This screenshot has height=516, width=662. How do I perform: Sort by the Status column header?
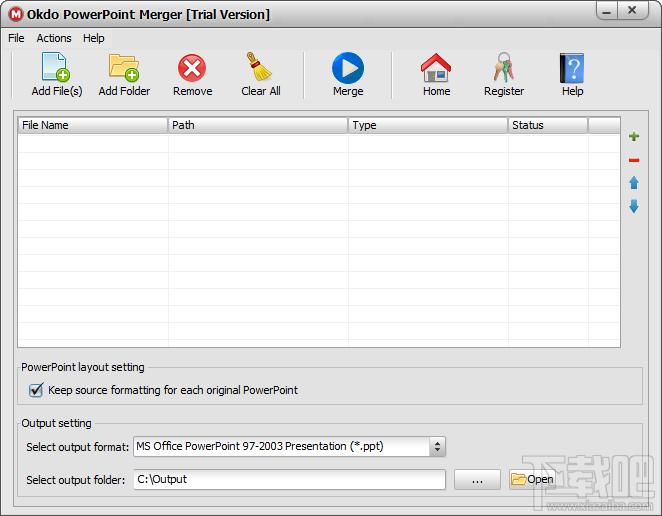pos(548,125)
